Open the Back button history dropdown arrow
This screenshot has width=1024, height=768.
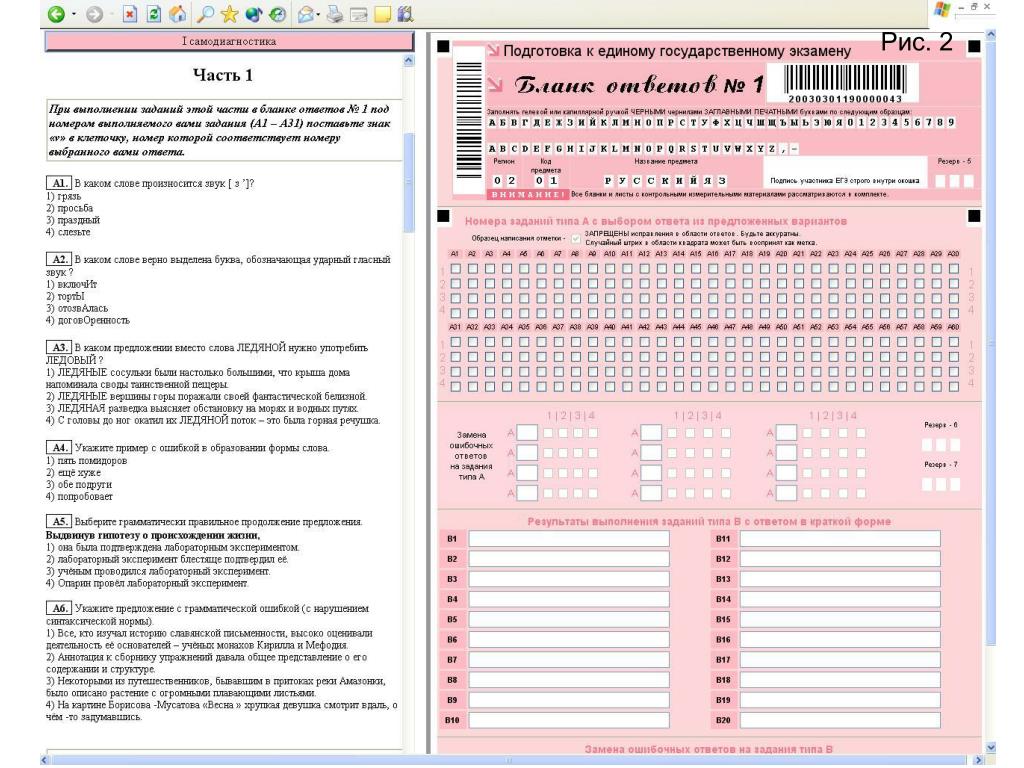click(74, 14)
